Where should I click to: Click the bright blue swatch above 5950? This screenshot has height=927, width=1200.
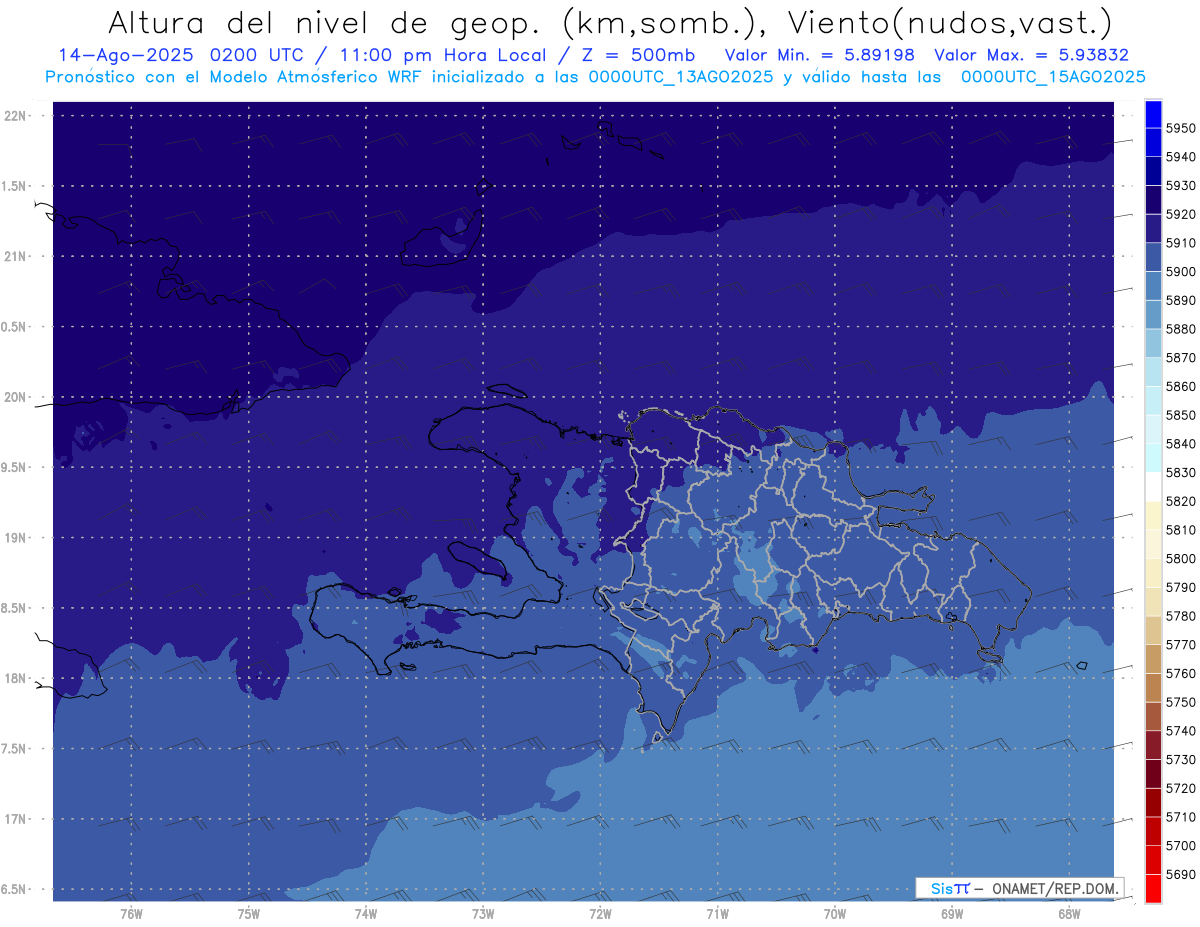(x=1153, y=114)
